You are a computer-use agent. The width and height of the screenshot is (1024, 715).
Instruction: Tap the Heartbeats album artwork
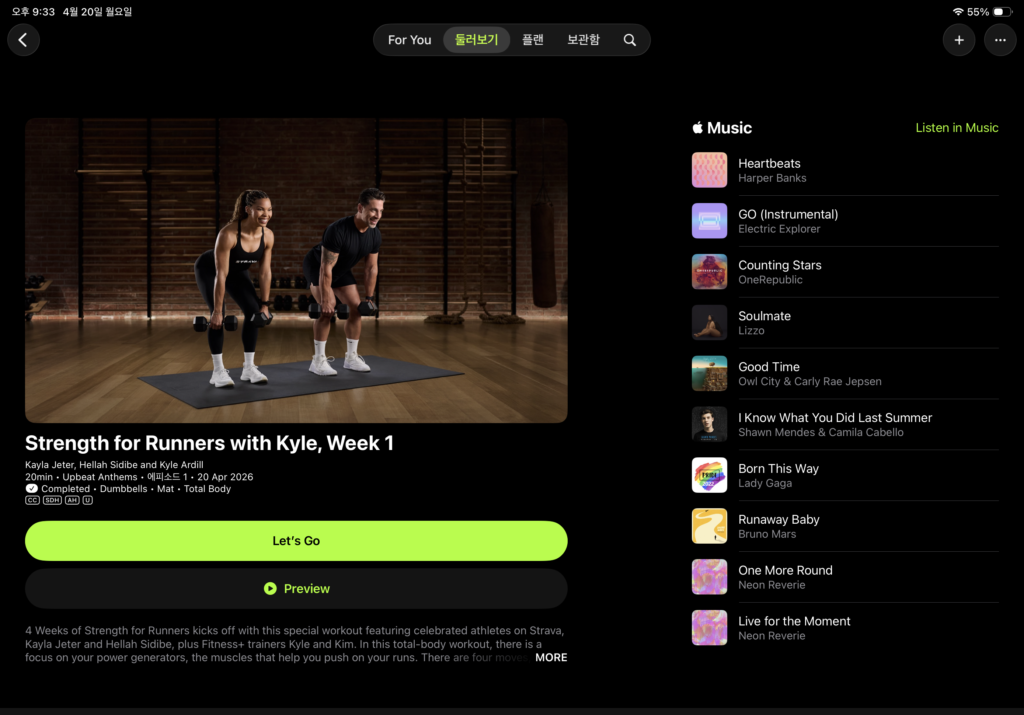[x=709, y=170]
